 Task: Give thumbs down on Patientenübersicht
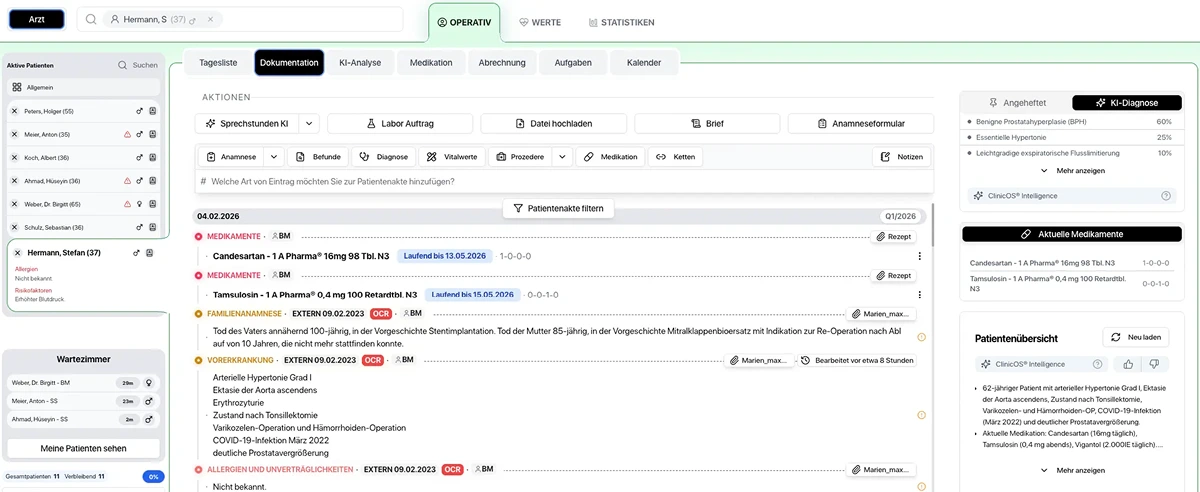1154,364
